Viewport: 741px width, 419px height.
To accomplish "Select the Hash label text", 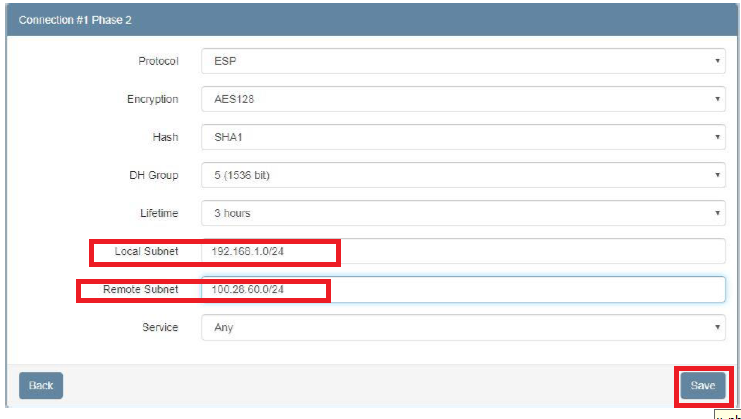I will (165, 137).
